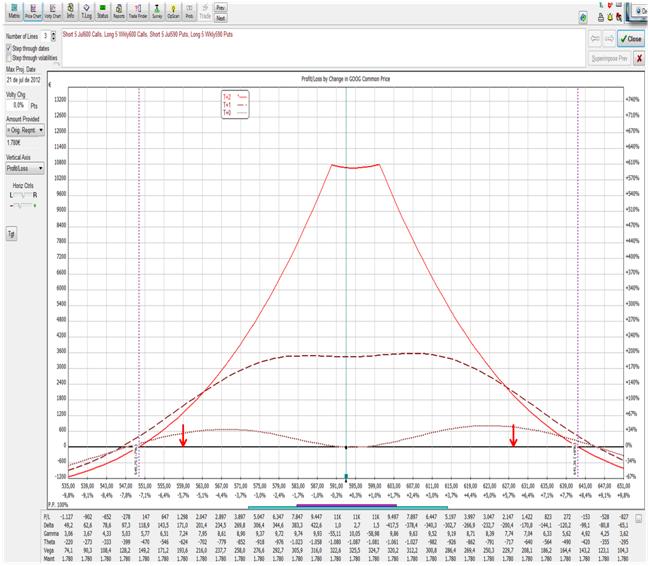The image size is (650, 566).
Task: Open the Info panel
Action: click(71, 12)
